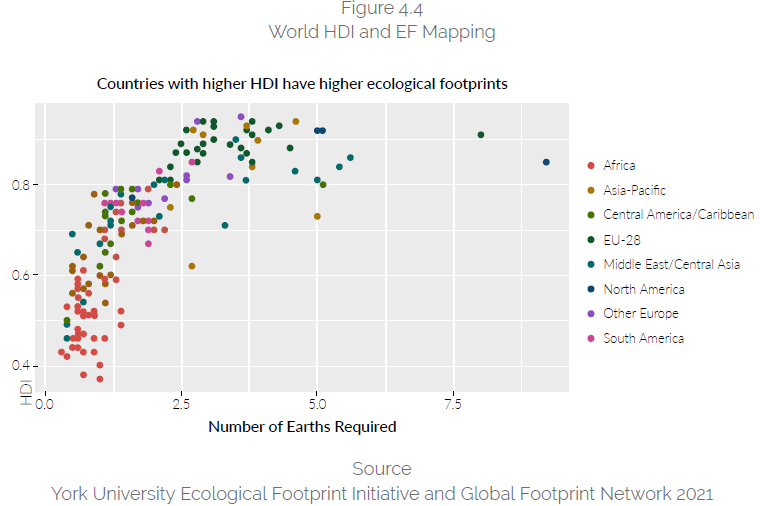This screenshot has height=506, width=760.
Task: Click the North America legend dot
Action: click(591, 290)
